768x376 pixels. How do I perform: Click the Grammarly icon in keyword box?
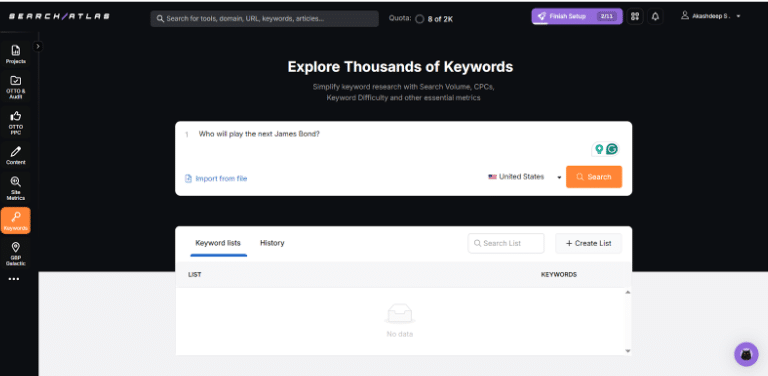pos(612,149)
